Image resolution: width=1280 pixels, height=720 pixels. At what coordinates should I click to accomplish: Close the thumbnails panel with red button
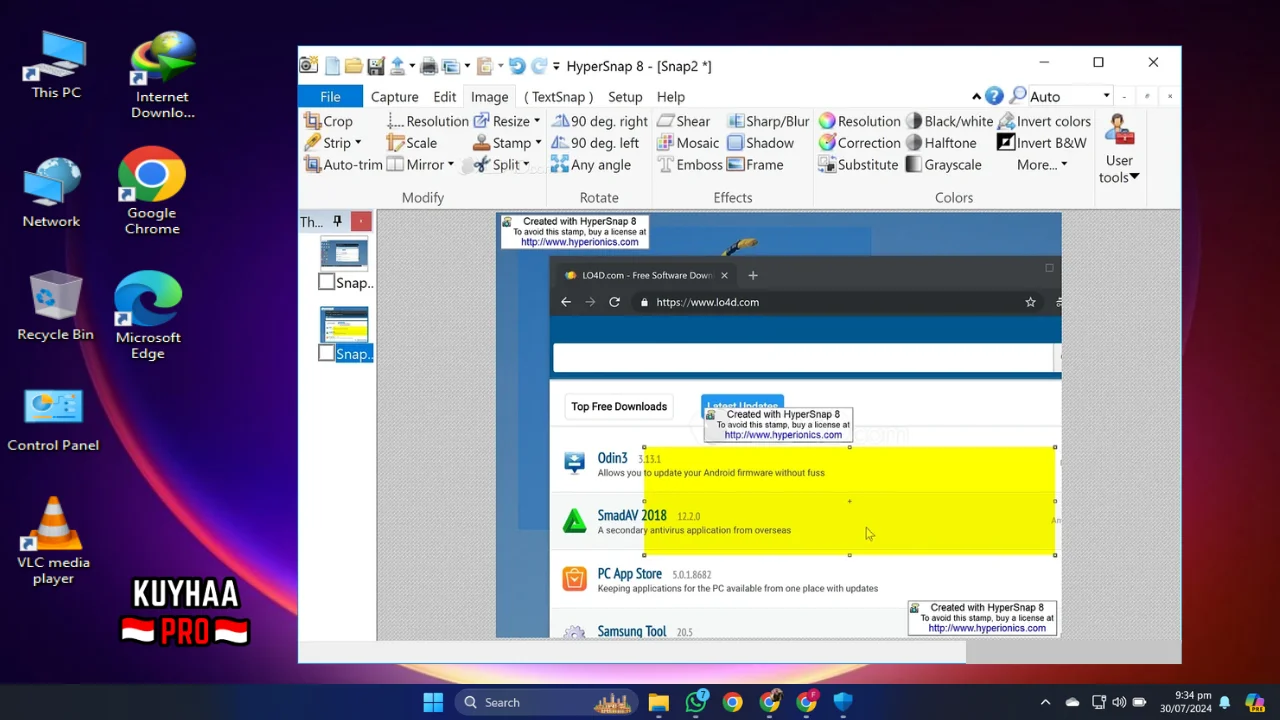click(361, 221)
